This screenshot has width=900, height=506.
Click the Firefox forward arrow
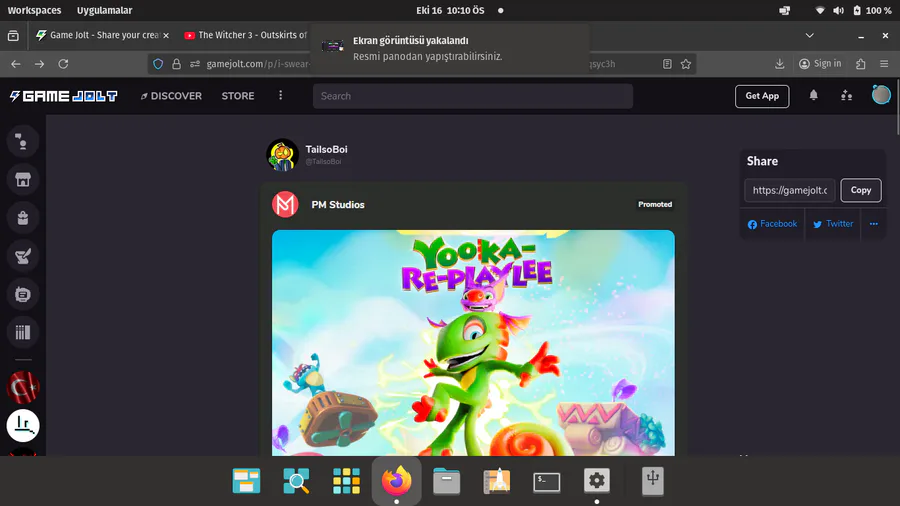39,64
